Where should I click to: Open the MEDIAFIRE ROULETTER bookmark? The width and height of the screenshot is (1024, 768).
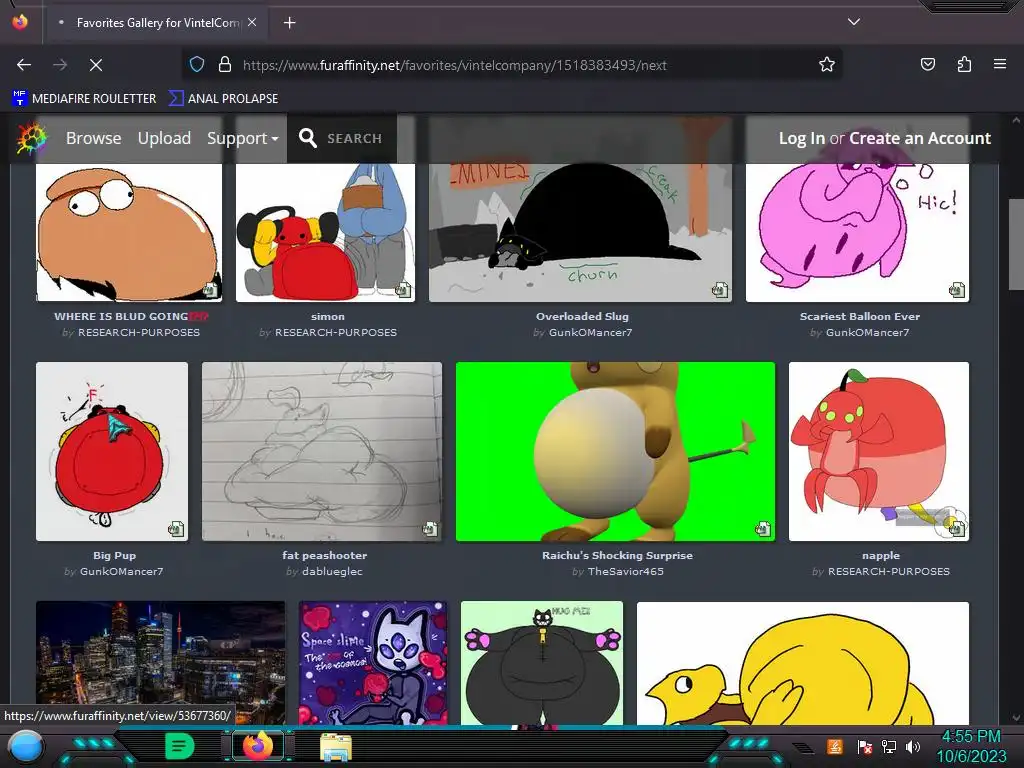pyautogui.click(x=84, y=99)
